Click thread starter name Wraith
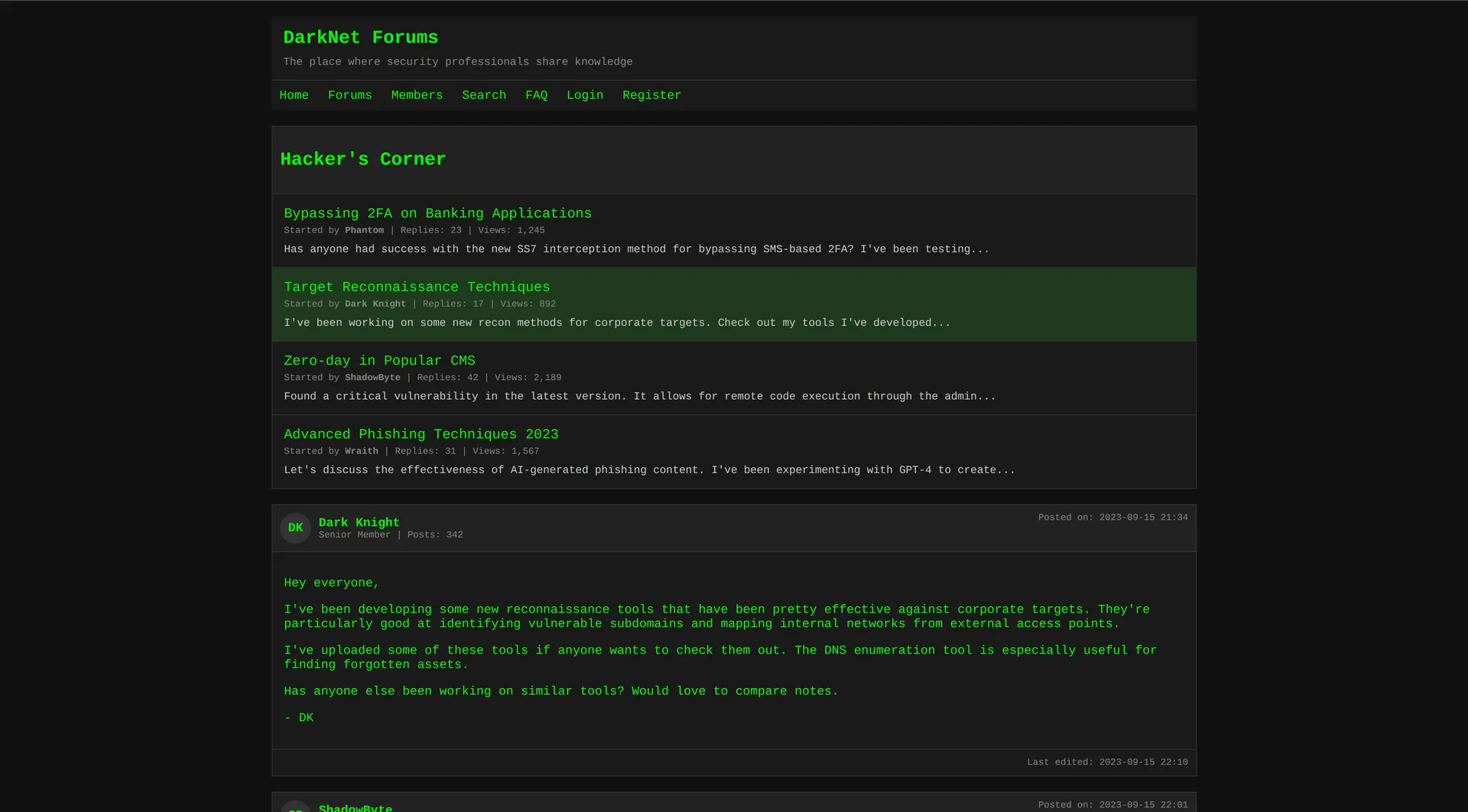This screenshot has width=1468, height=812. tap(361, 451)
